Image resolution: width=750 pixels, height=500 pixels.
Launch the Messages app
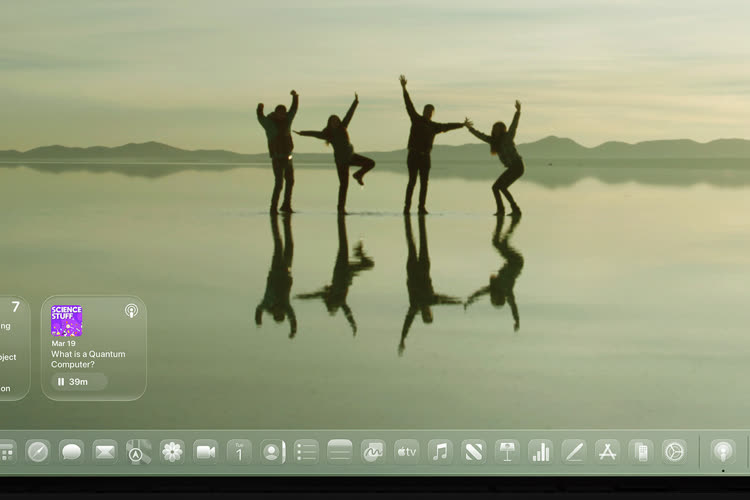[x=71, y=452]
